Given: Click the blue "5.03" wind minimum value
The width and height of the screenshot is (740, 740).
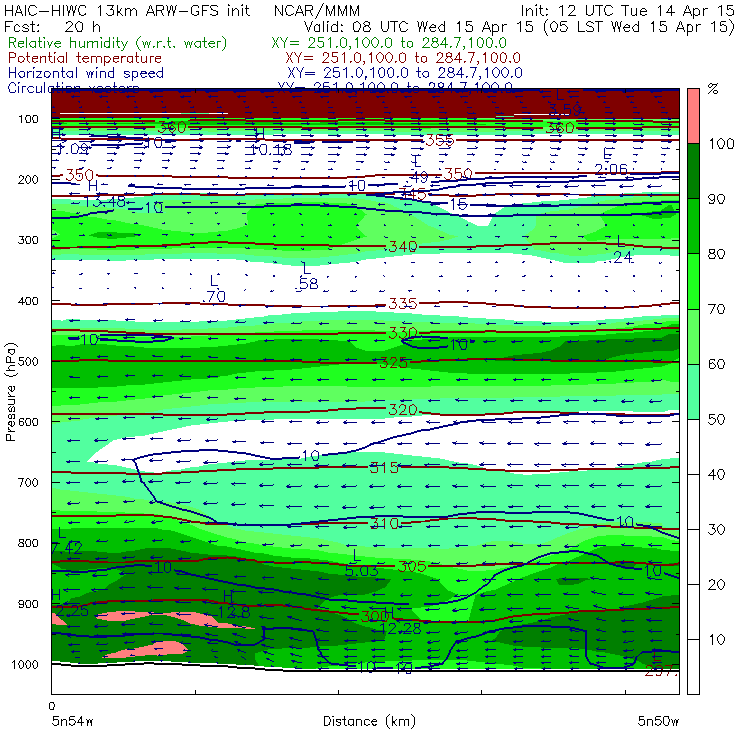Looking at the screenshot, I should [x=362, y=571].
